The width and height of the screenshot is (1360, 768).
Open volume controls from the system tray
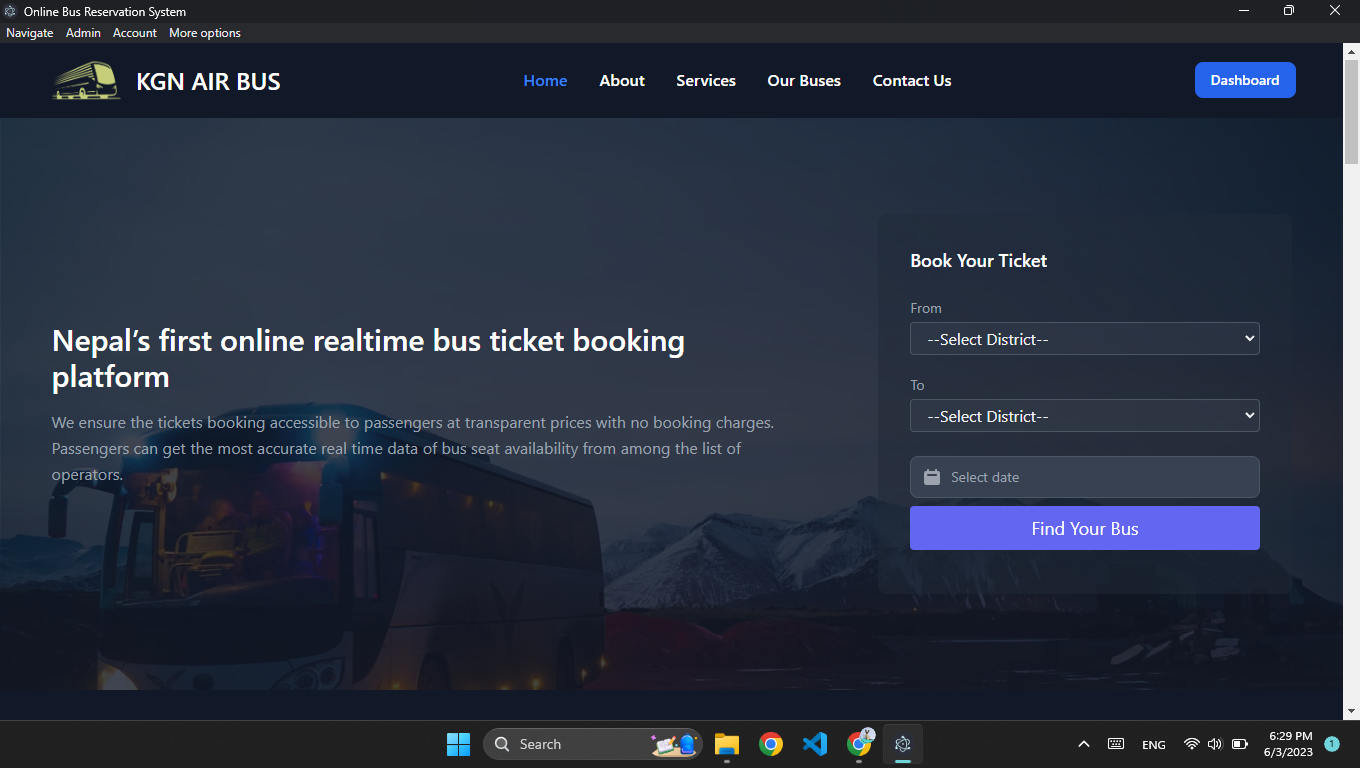tap(1214, 744)
